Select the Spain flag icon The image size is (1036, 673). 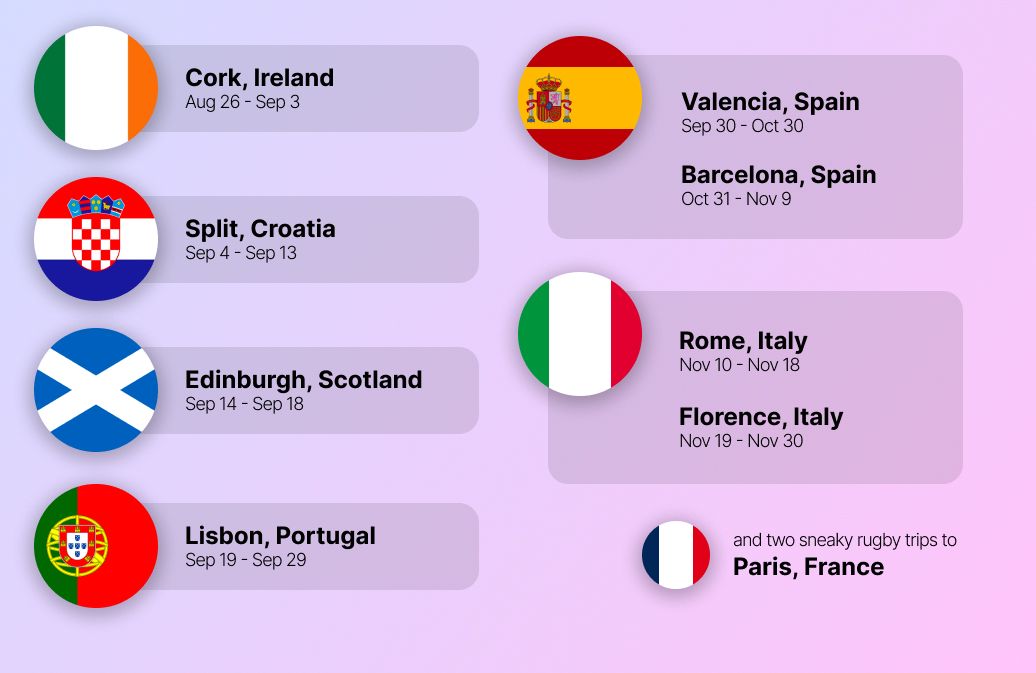coord(581,98)
